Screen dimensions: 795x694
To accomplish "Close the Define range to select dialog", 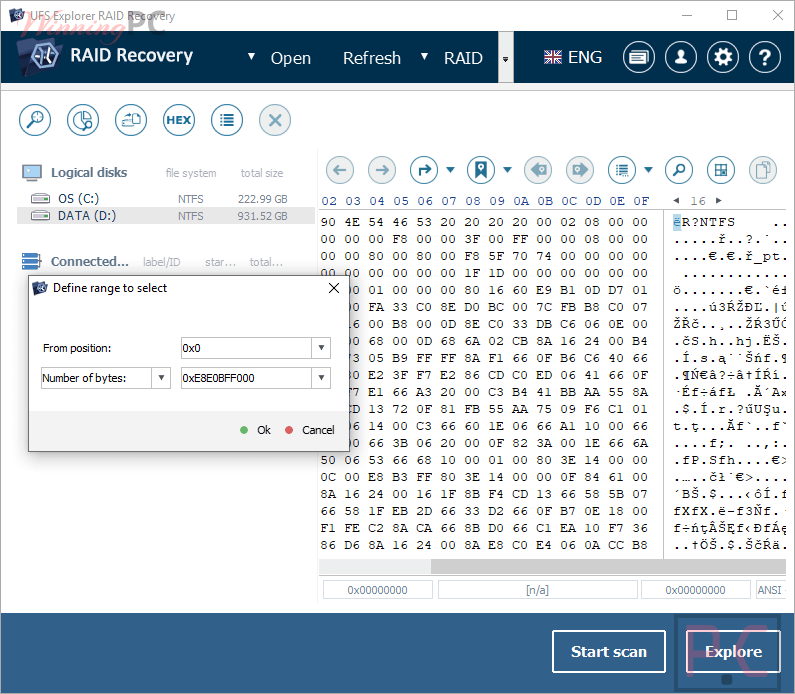I will [334, 288].
